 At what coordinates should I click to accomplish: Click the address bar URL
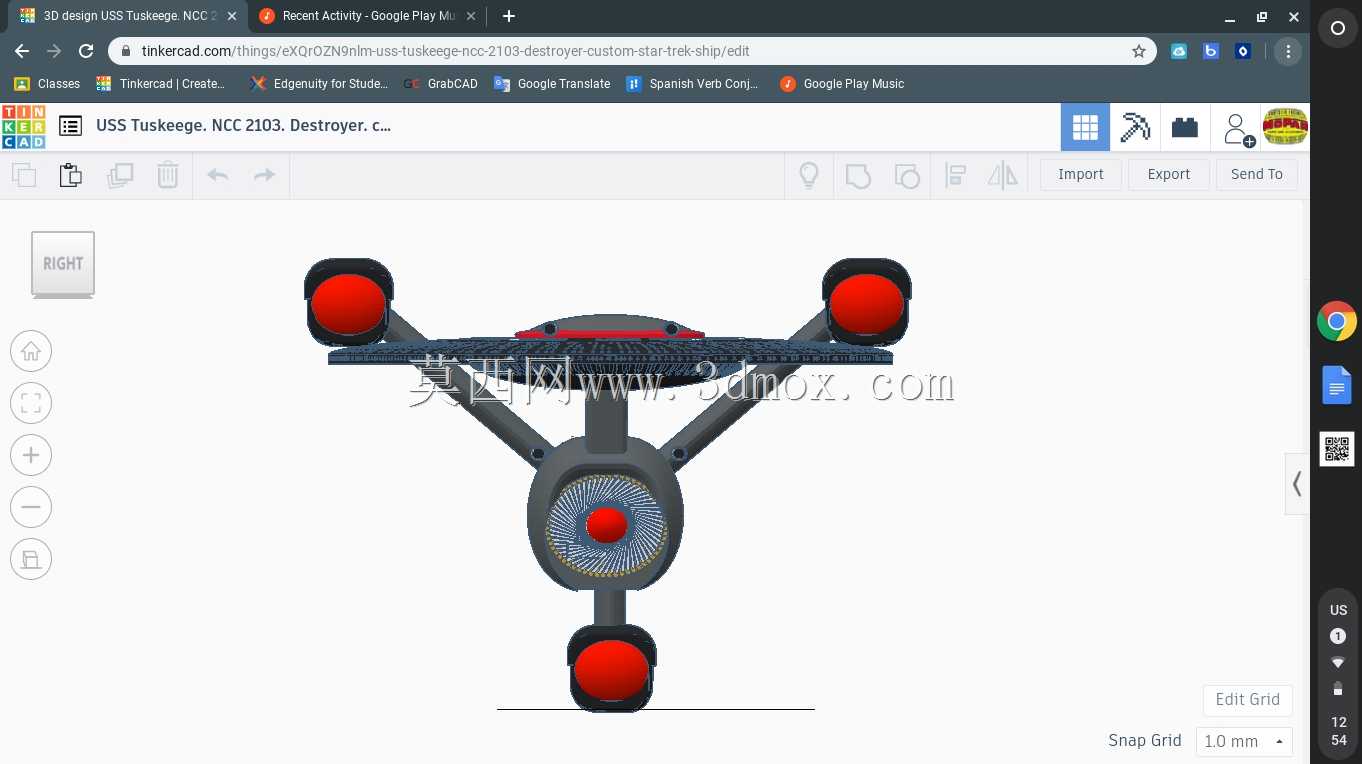pos(445,51)
